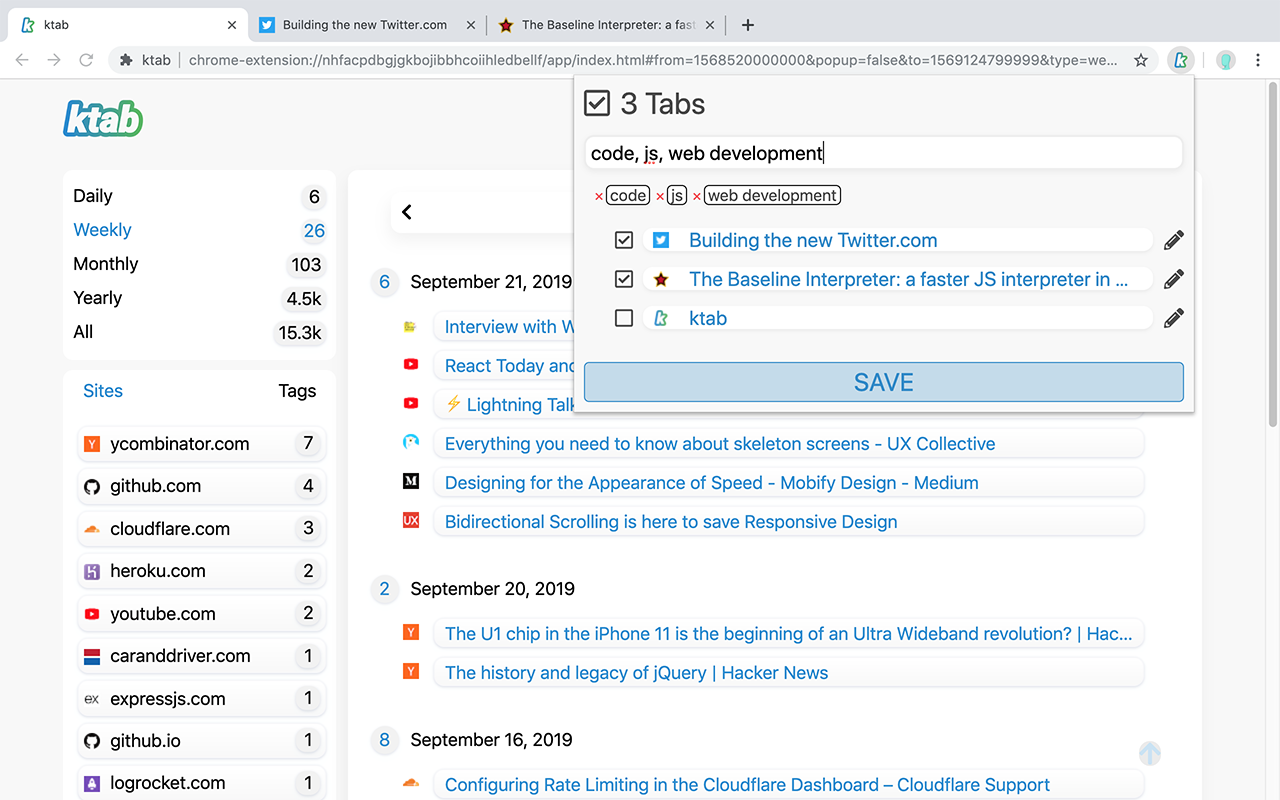The height and width of the screenshot is (800, 1280).
Task: Open the history and legacy of jQuery link
Action: tap(636, 673)
